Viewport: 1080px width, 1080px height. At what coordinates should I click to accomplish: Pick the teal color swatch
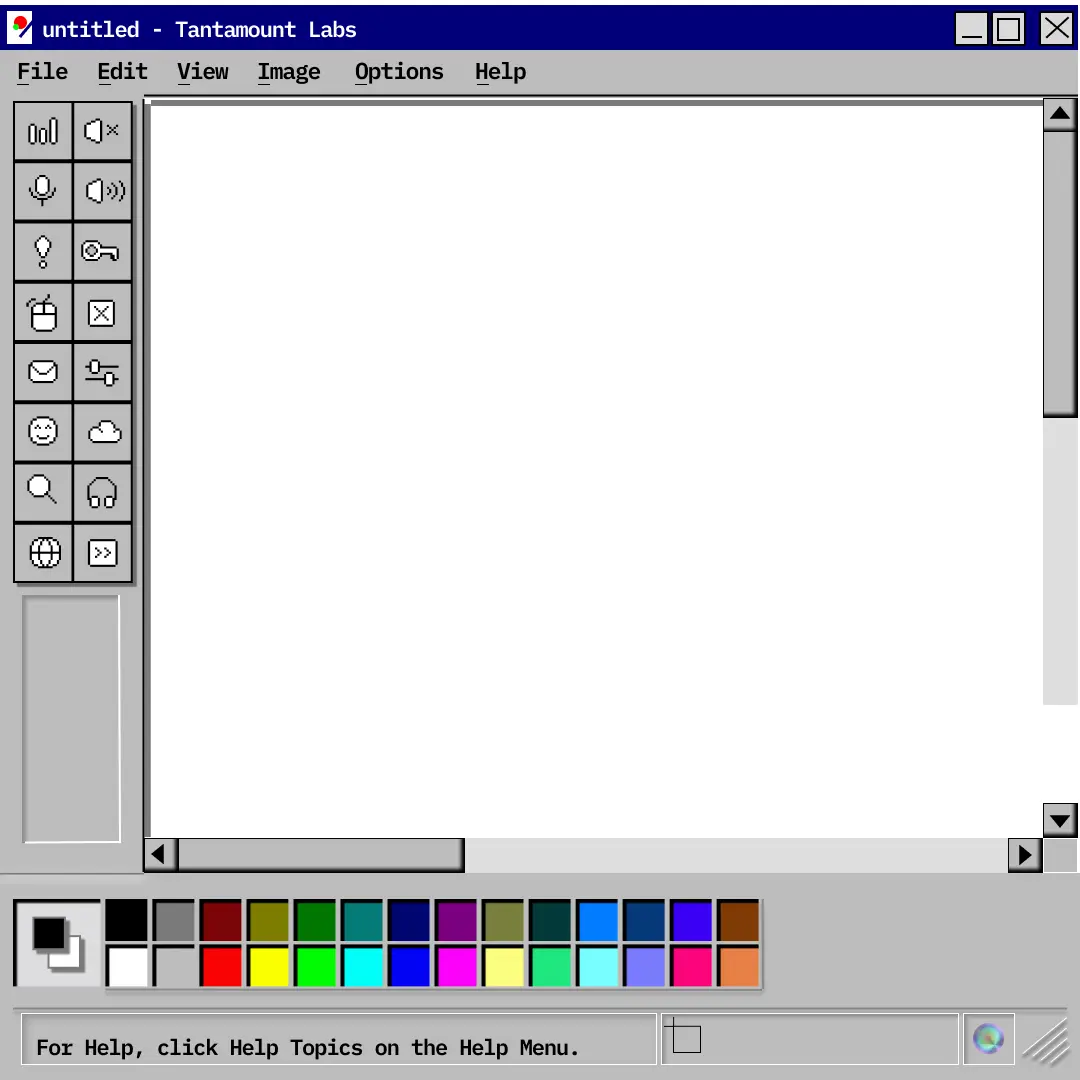(x=362, y=920)
